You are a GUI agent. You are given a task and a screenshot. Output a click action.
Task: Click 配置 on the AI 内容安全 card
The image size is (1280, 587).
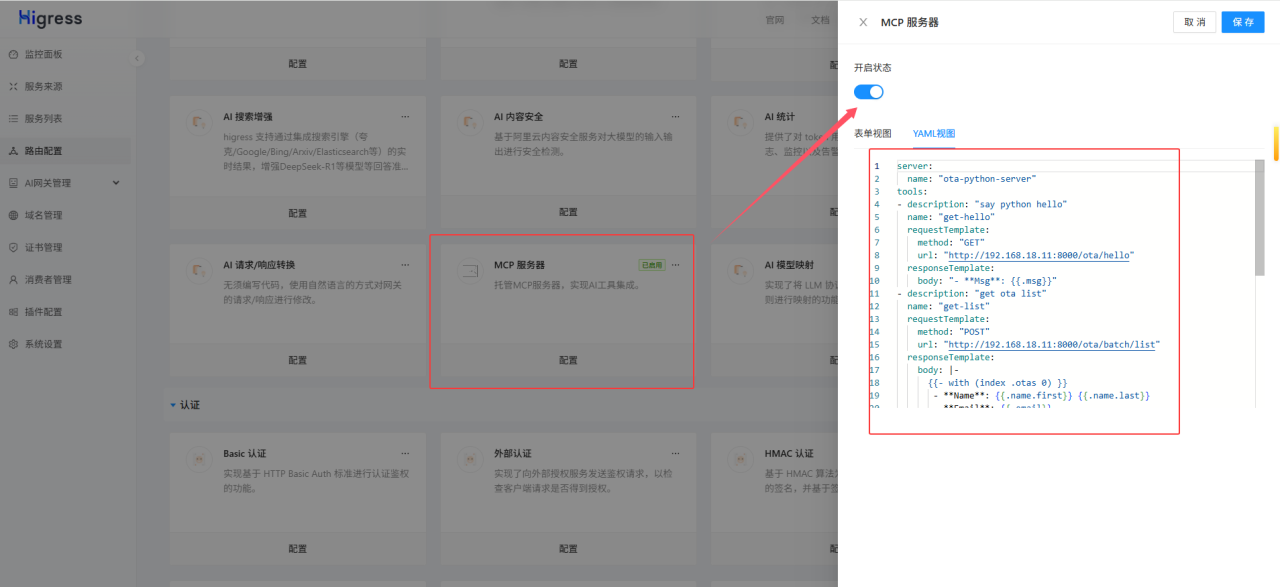pos(568,213)
